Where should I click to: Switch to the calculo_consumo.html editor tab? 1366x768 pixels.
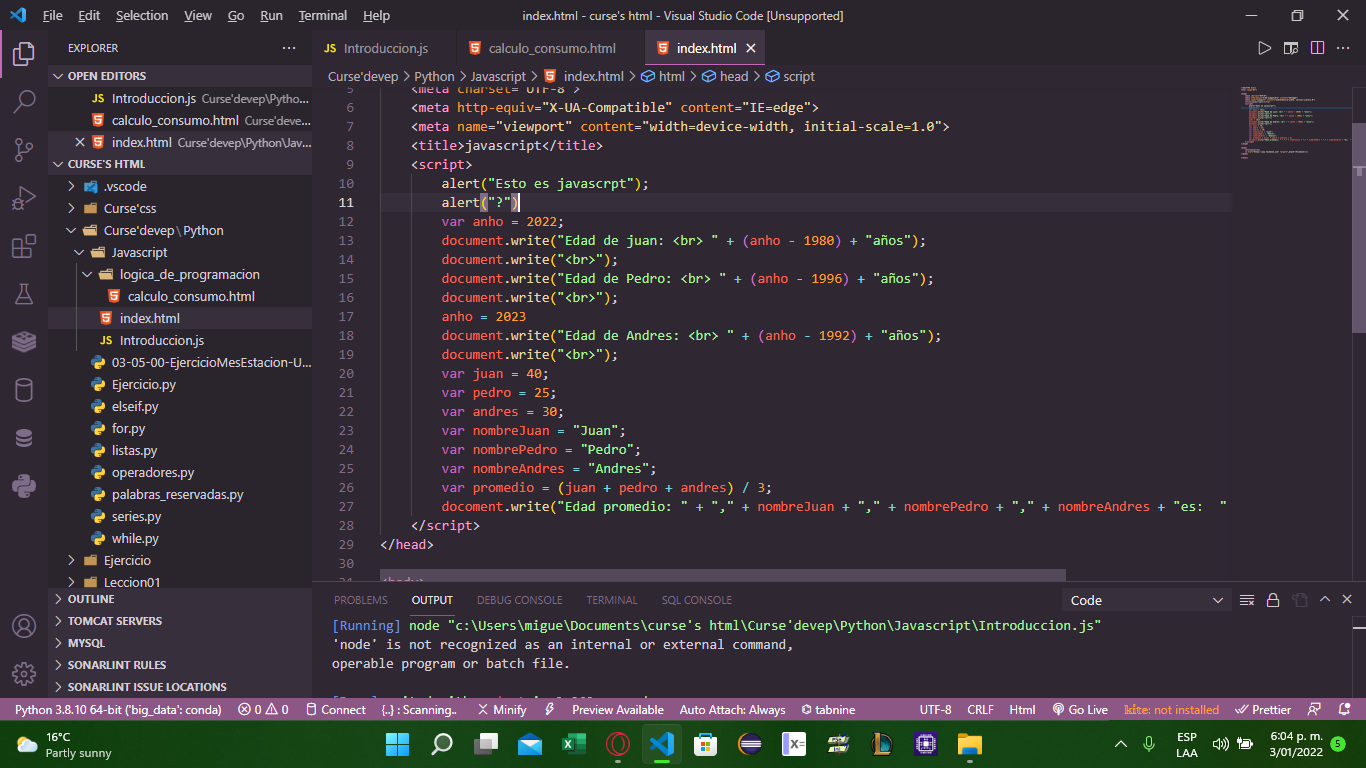[x=551, y=48]
